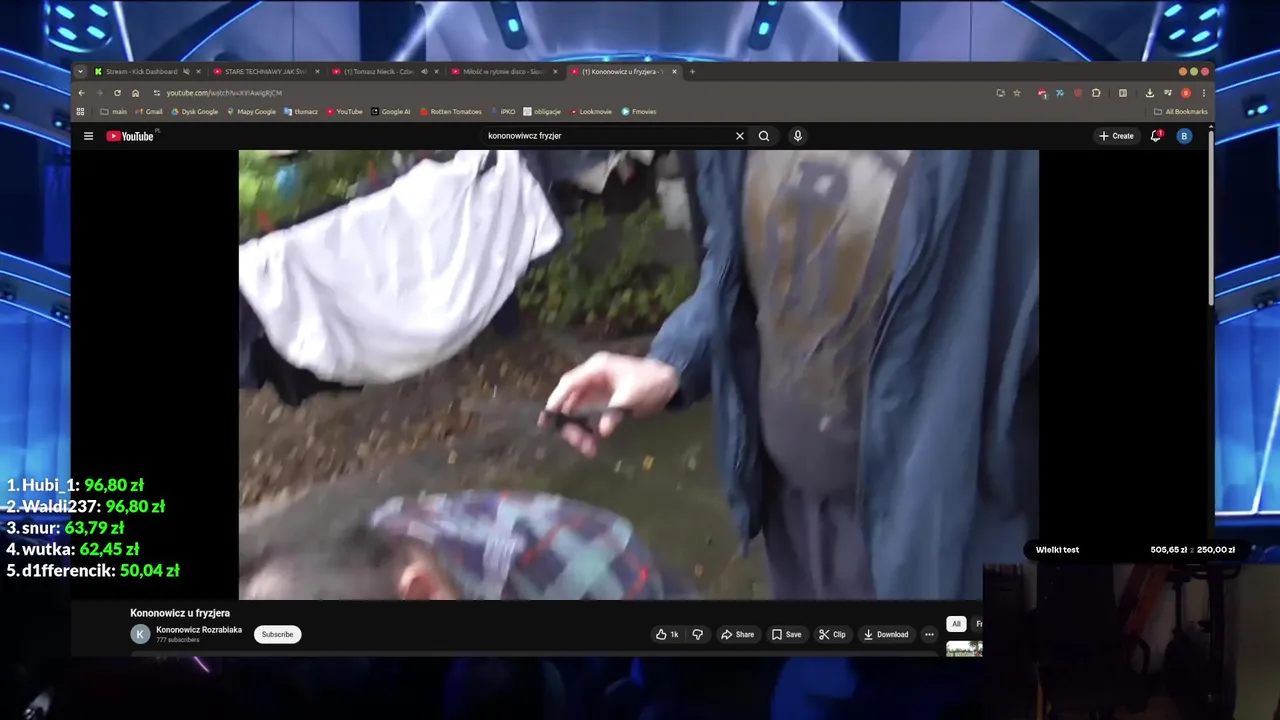Open the Gmail bookmark
Image resolution: width=1280 pixels, height=720 pixels.
(x=149, y=112)
